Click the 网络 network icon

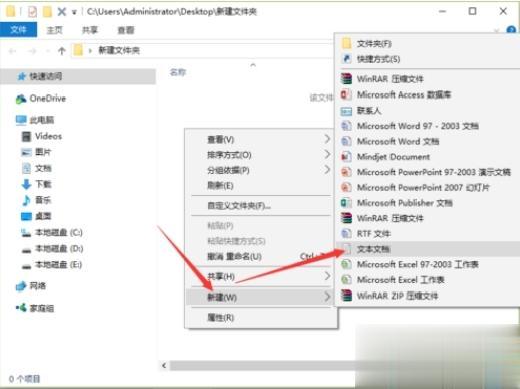21,286
